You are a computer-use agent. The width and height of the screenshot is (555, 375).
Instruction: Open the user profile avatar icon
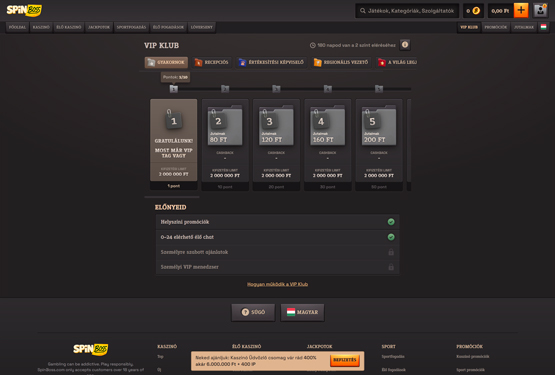point(540,10)
